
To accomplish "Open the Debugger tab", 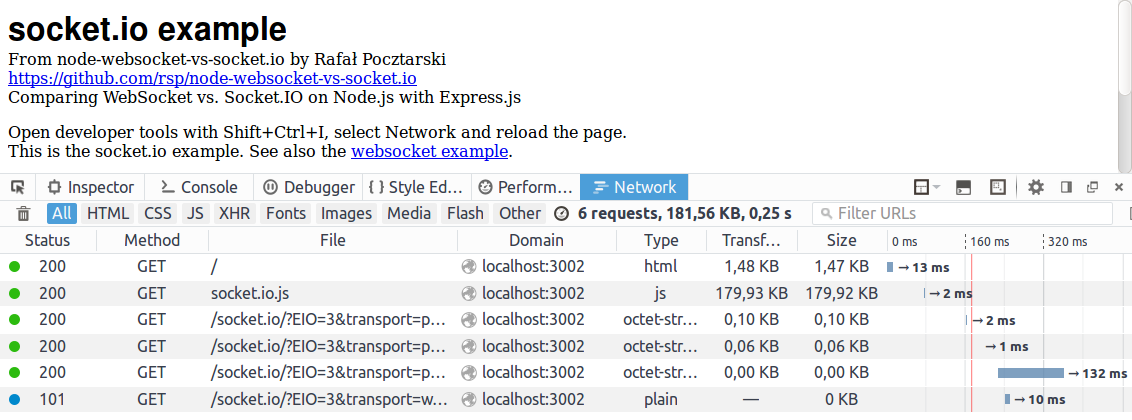I will [x=309, y=188].
